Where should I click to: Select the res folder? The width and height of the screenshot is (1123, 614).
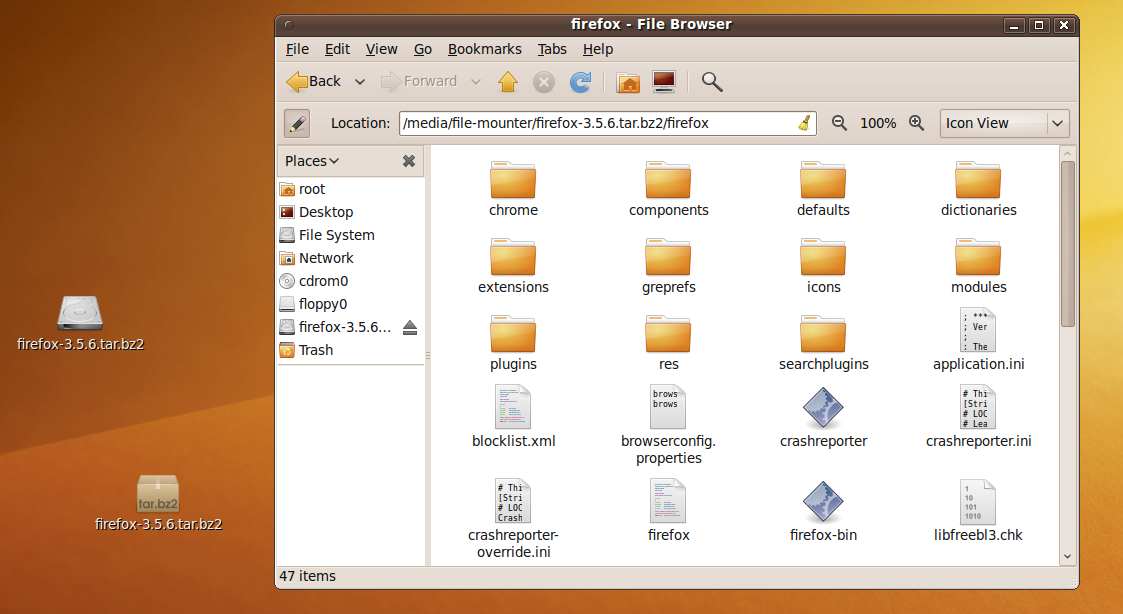coord(668,343)
